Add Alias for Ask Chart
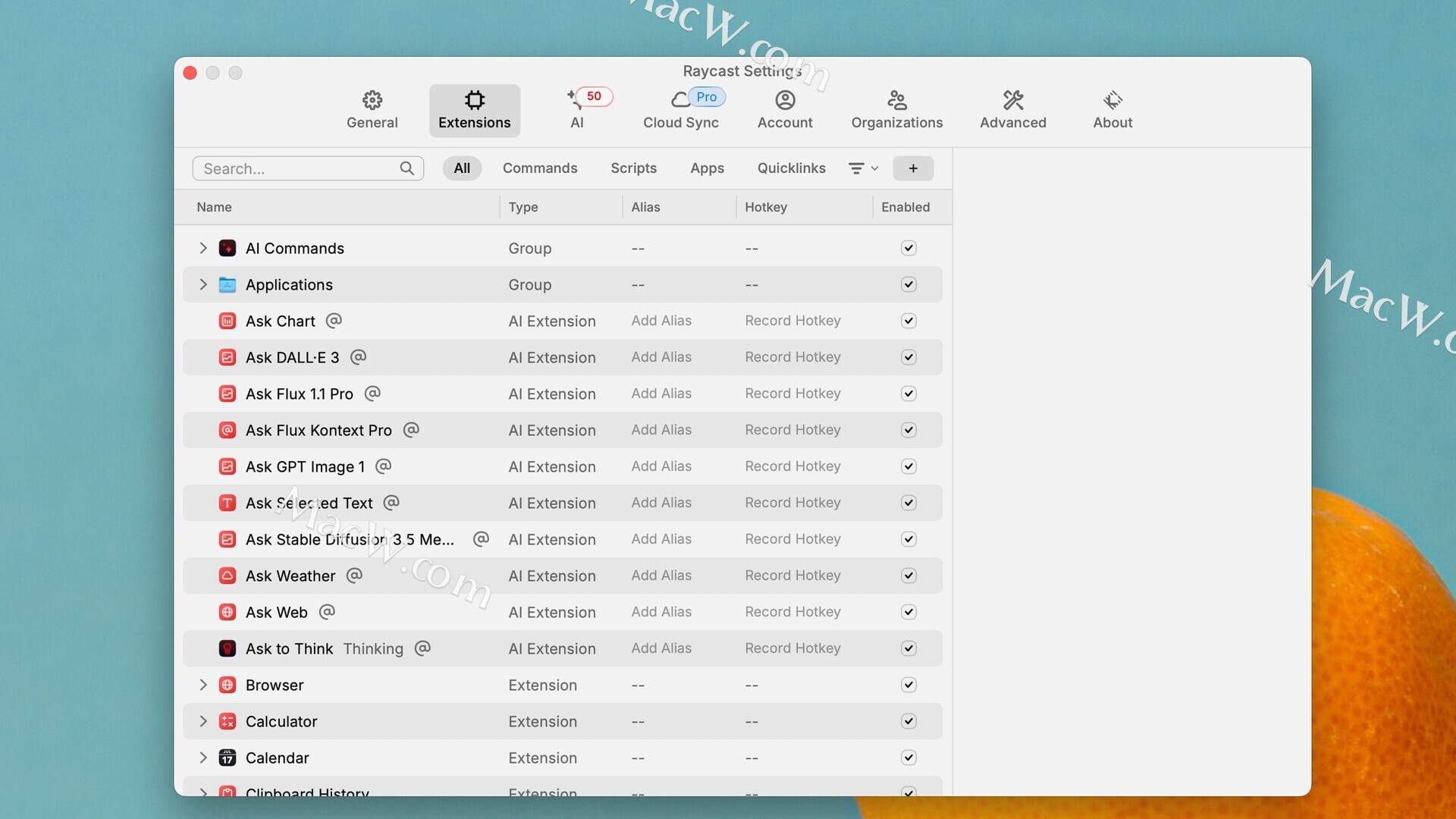Screen dimensions: 1456x819 (661, 321)
